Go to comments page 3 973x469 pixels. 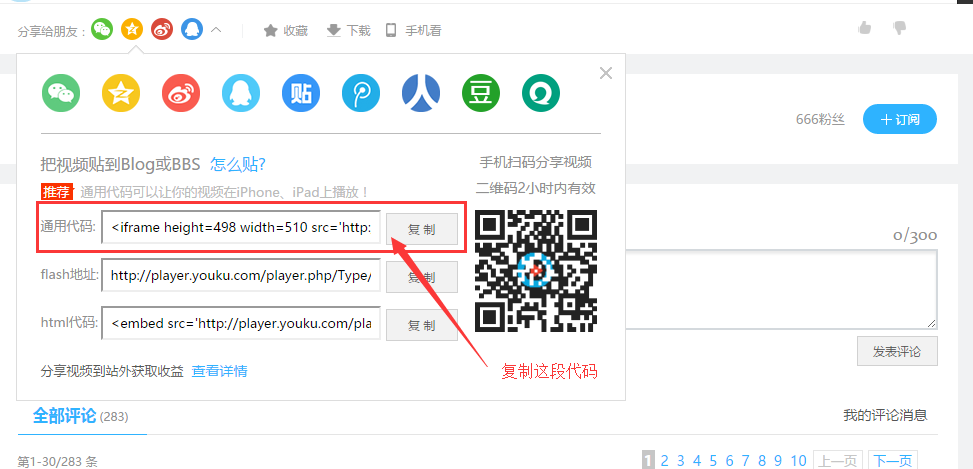tap(681, 460)
